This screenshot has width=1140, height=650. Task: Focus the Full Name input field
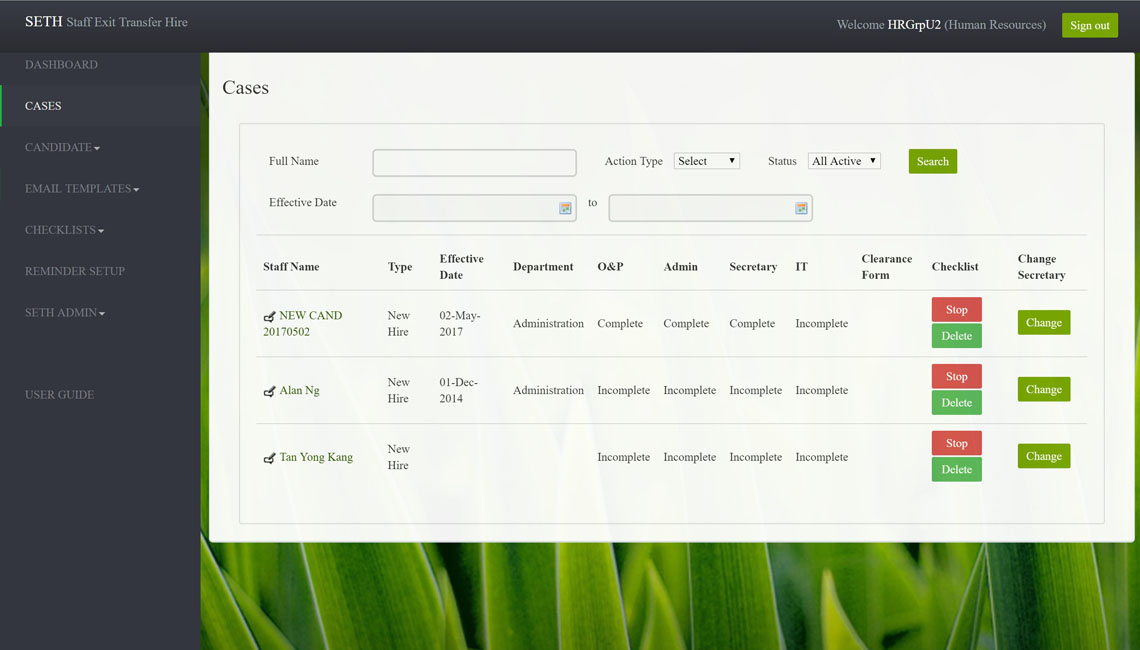pyautogui.click(x=475, y=163)
